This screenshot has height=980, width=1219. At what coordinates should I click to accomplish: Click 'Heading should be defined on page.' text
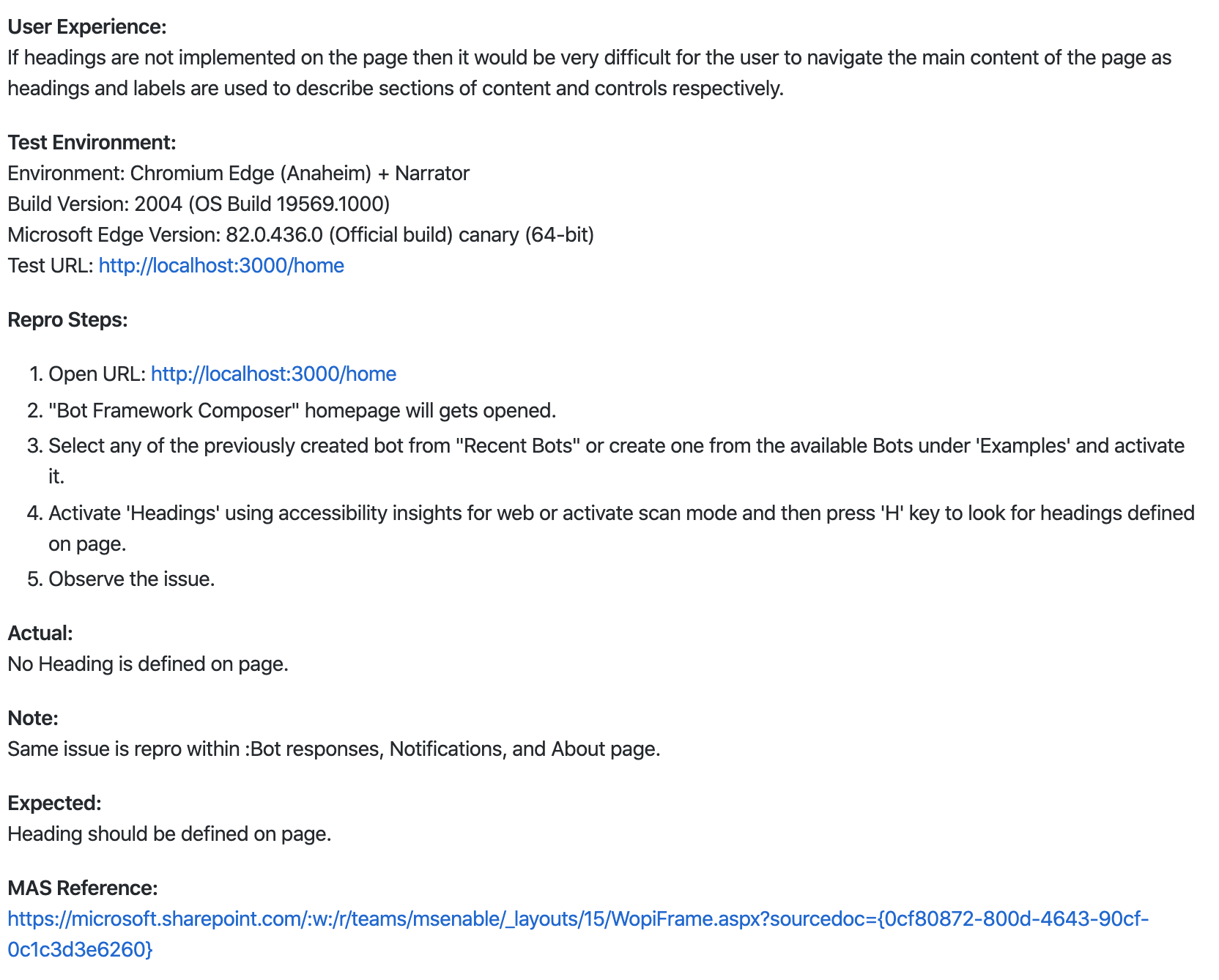170,834
